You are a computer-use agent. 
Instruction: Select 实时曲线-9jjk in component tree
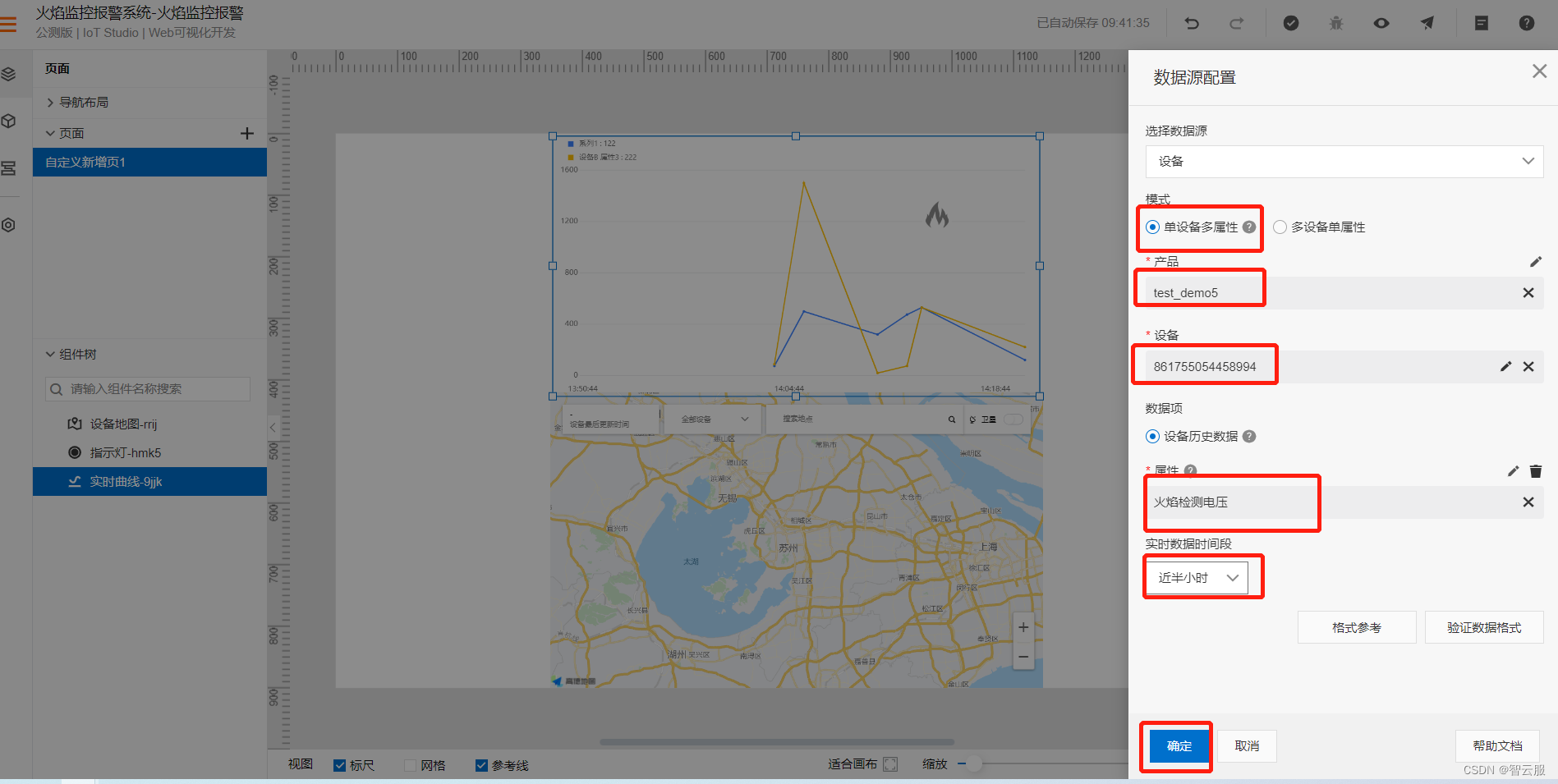point(149,481)
